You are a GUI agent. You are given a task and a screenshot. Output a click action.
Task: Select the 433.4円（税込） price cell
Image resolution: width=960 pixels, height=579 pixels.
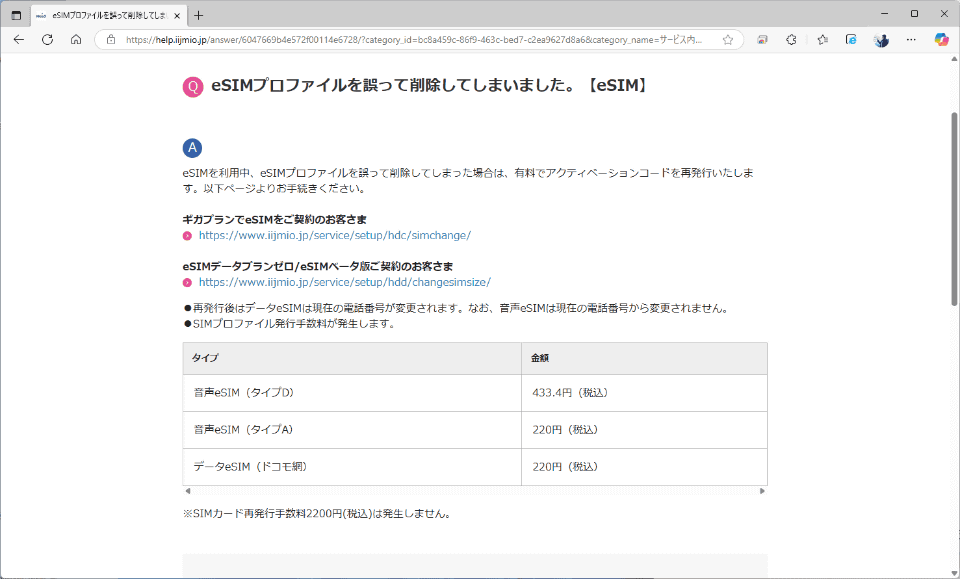644,393
